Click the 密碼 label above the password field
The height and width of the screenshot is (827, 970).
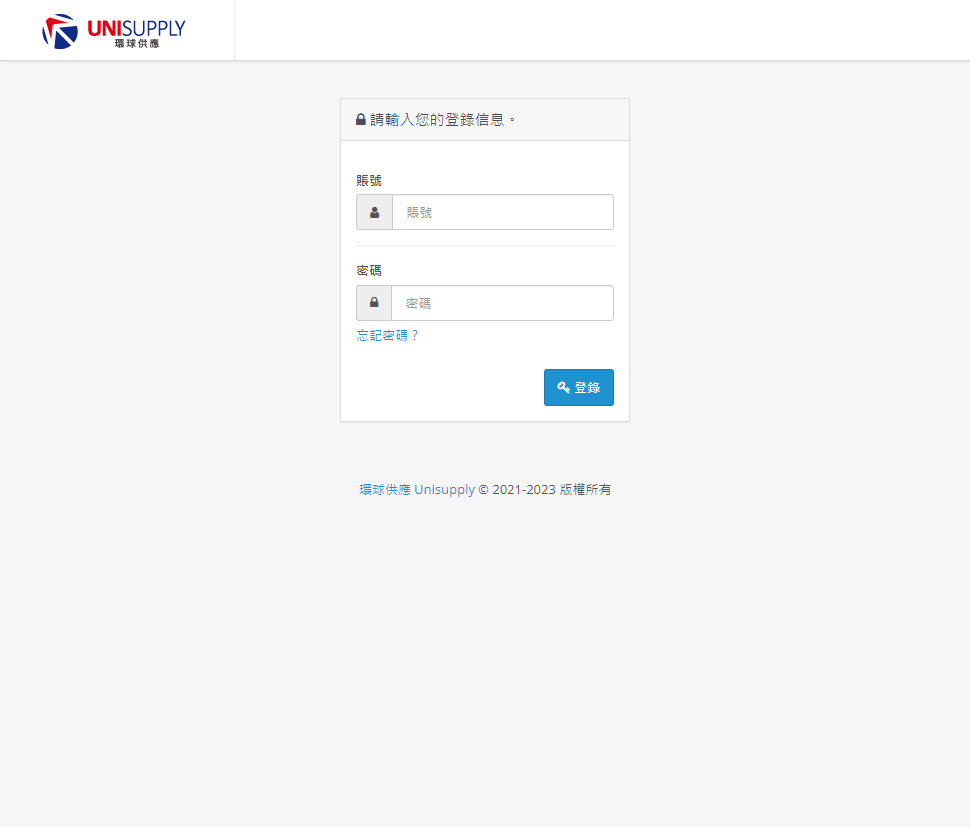pos(369,270)
